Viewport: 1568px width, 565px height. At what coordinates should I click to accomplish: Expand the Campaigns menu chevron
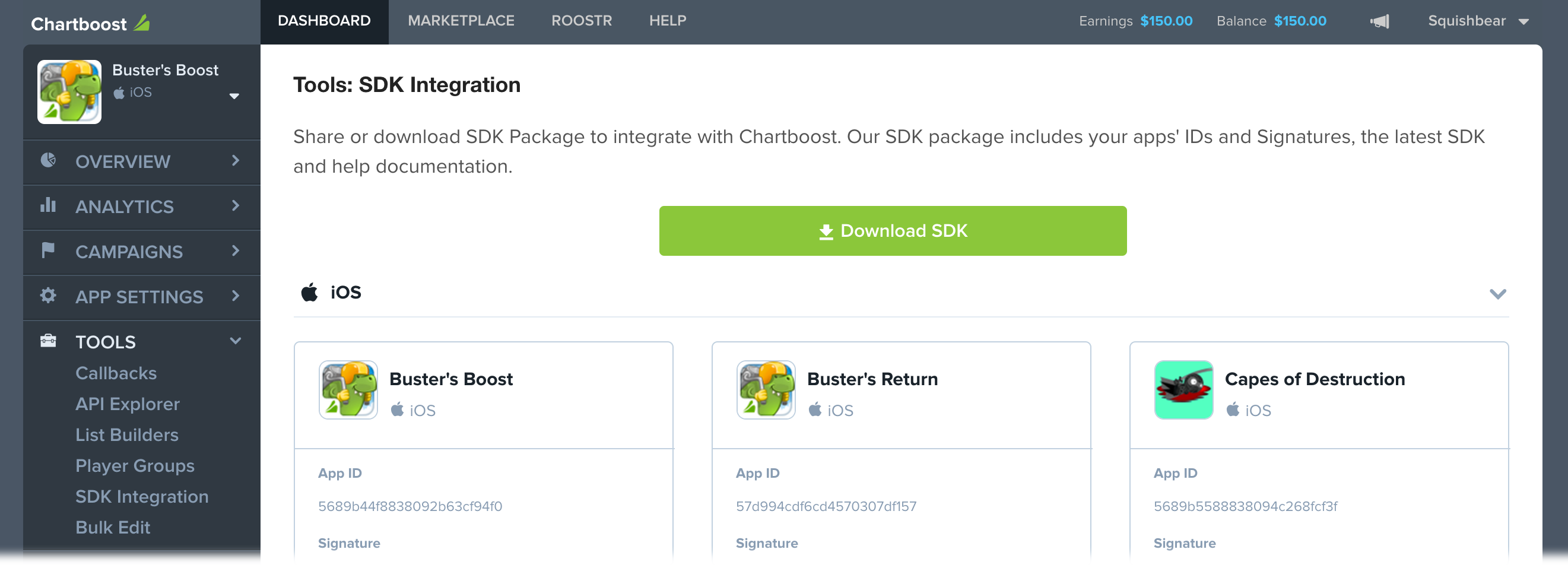coord(236,251)
